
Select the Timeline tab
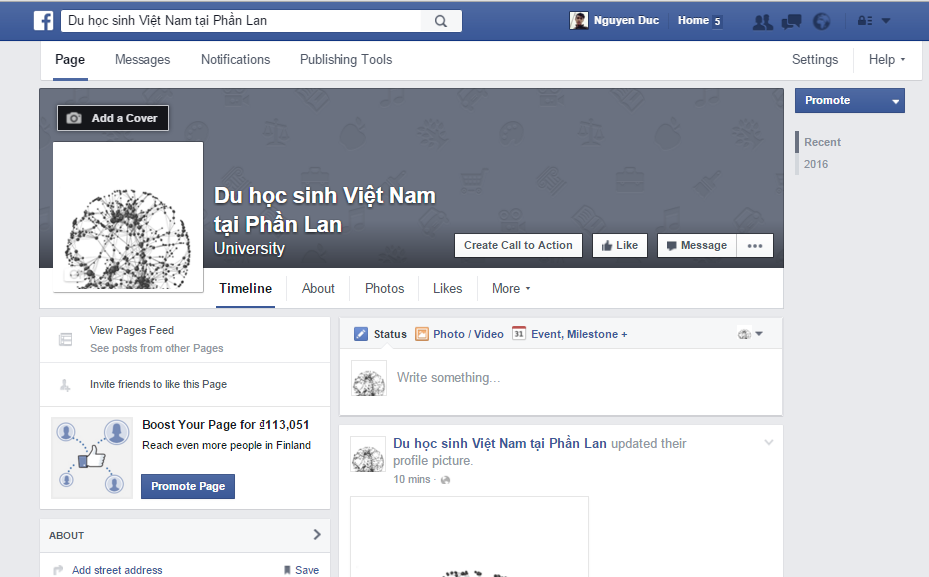click(245, 288)
